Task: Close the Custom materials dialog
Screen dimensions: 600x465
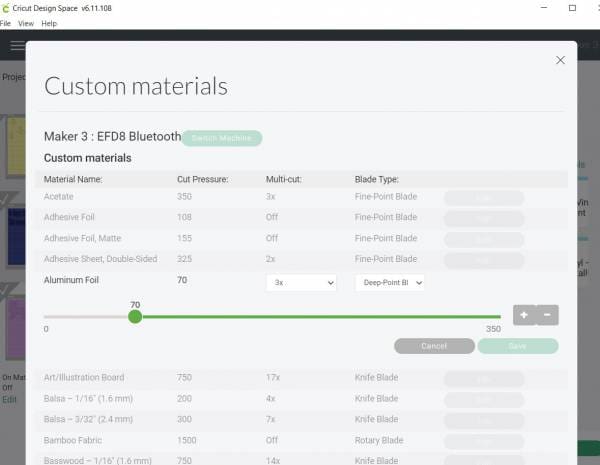Action: point(560,60)
